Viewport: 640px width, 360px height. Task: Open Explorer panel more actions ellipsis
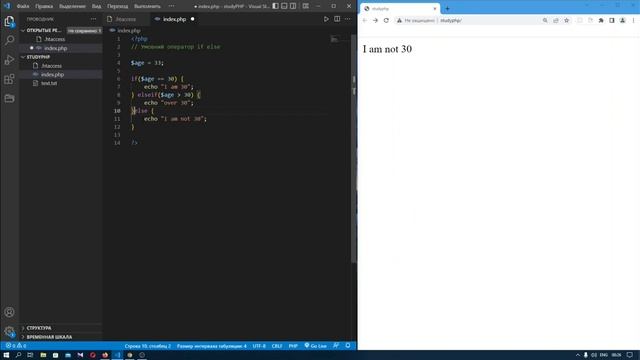[93, 19]
